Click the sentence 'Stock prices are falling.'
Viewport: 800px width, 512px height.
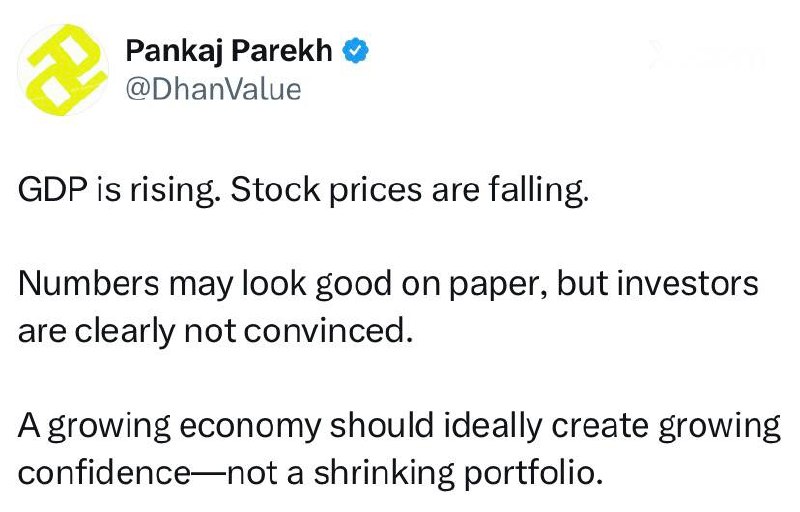(x=410, y=190)
